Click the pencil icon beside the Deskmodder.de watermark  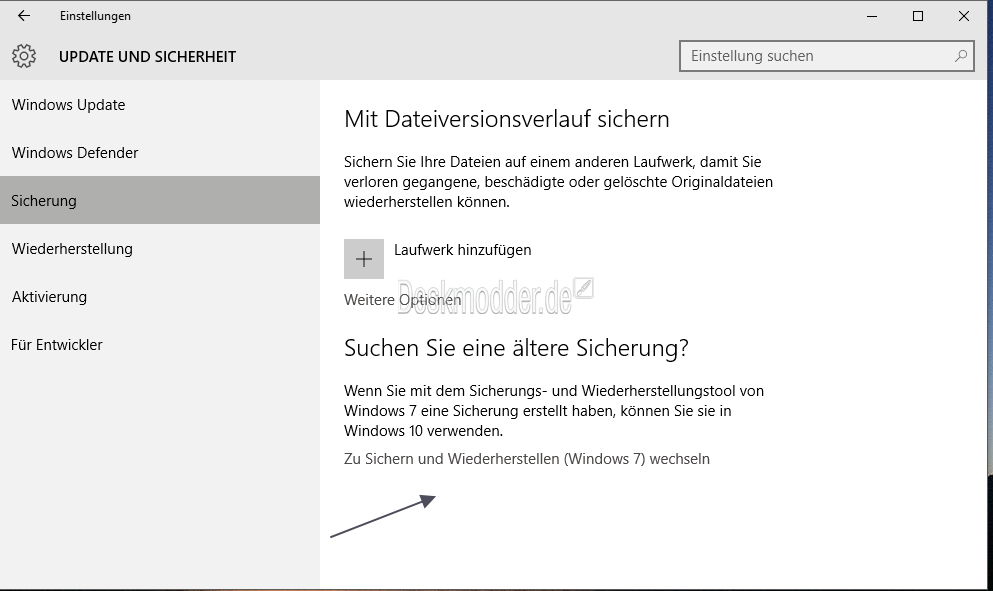point(584,288)
